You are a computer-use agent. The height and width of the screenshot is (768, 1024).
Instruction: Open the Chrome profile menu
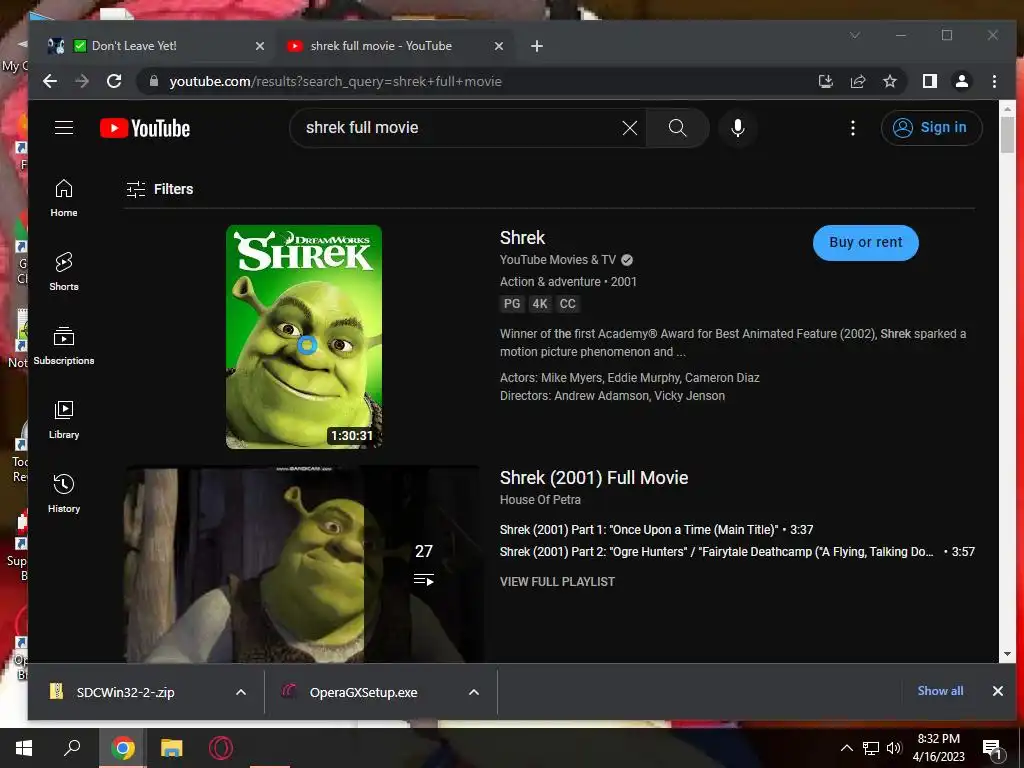962,82
